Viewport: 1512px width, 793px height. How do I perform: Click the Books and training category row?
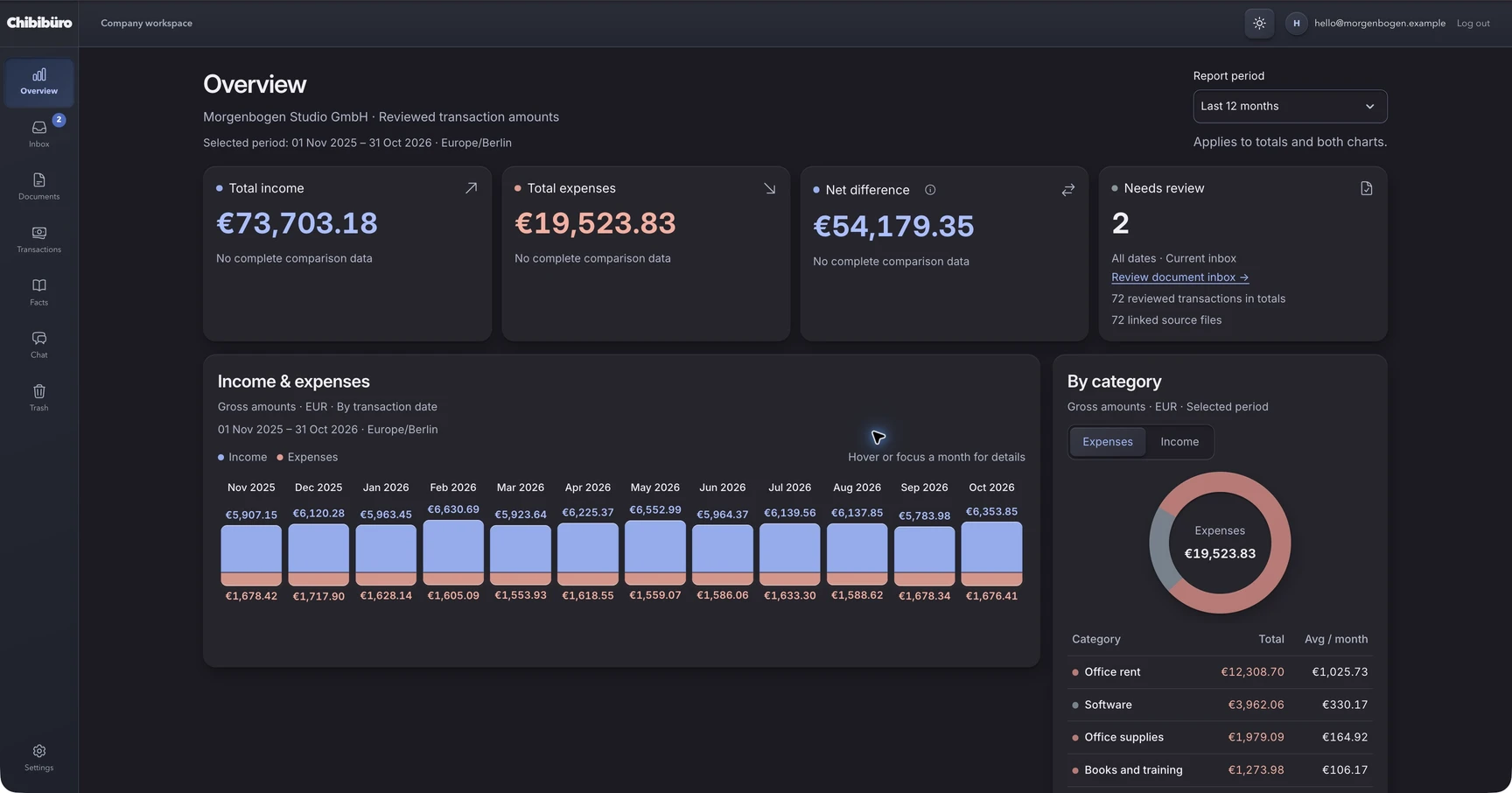(x=1220, y=770)
